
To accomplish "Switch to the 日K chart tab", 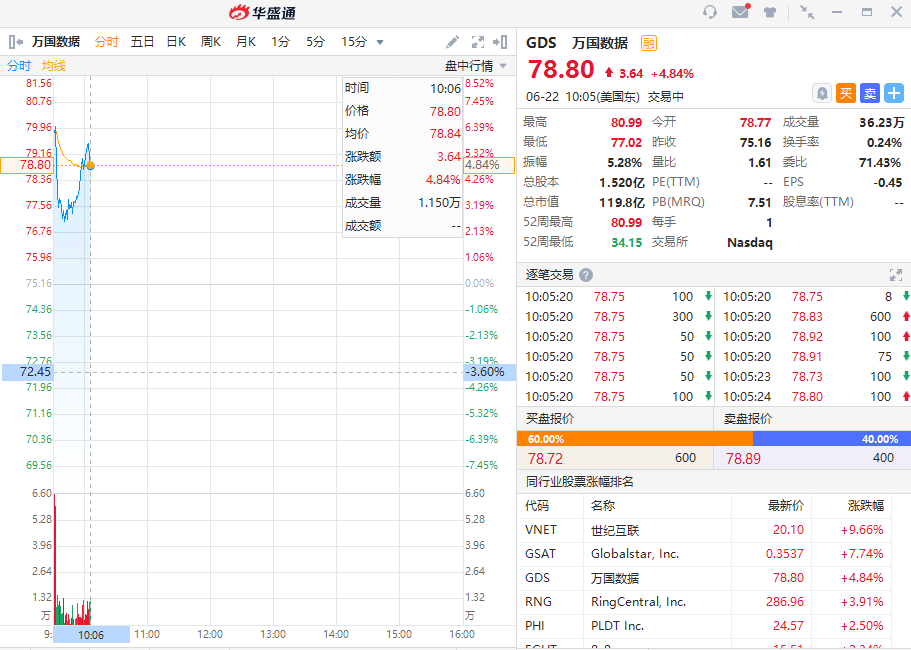I will click(176, 42).
